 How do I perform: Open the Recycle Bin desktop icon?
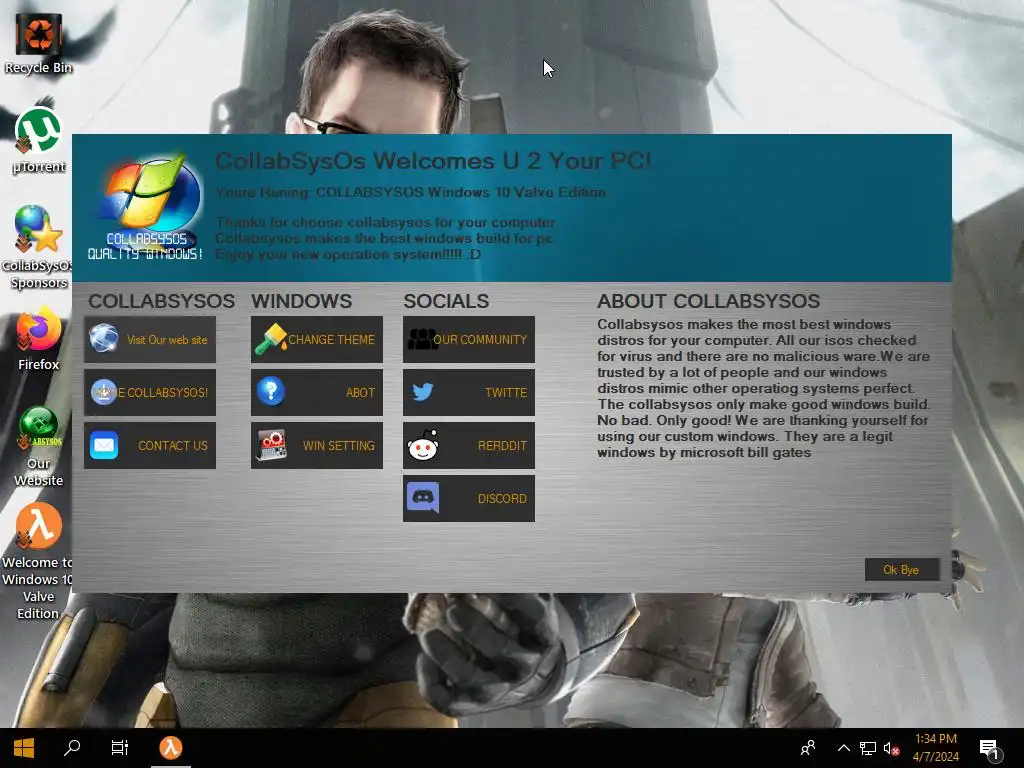coord(39,43)
